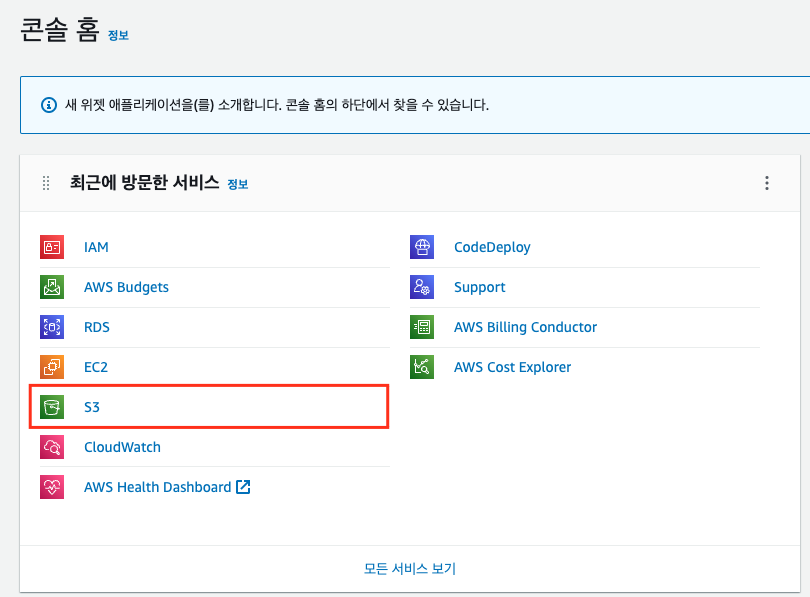Navigate to CodeDeploy
Screen dimensions: 810x597
tap(492, 248)
